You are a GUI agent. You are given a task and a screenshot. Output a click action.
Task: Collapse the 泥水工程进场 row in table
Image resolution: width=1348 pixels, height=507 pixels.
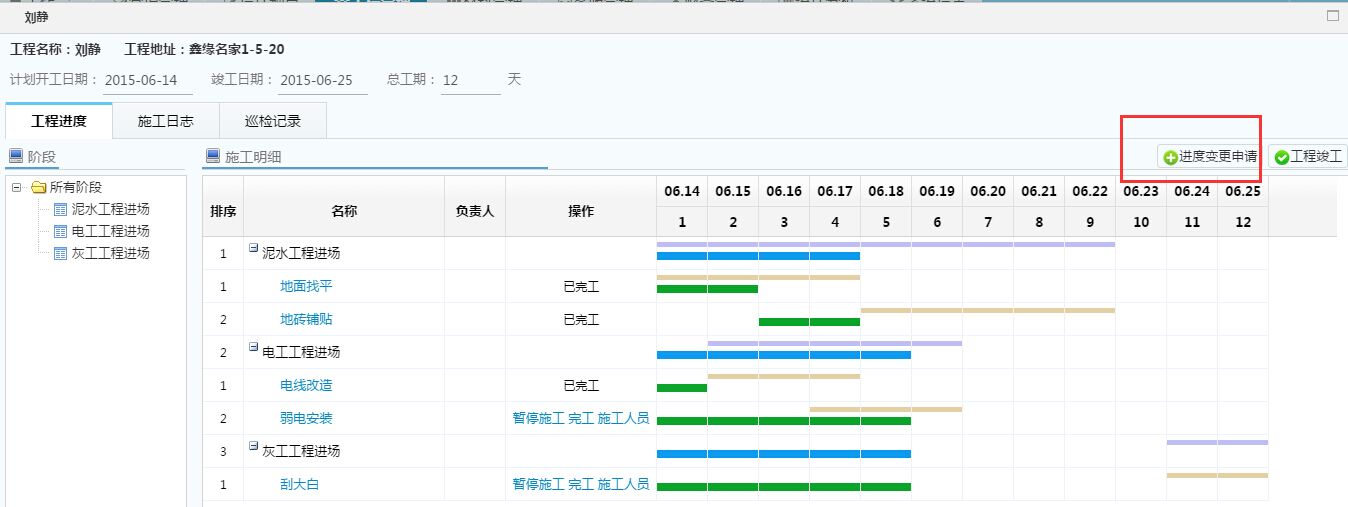[254, 250]
